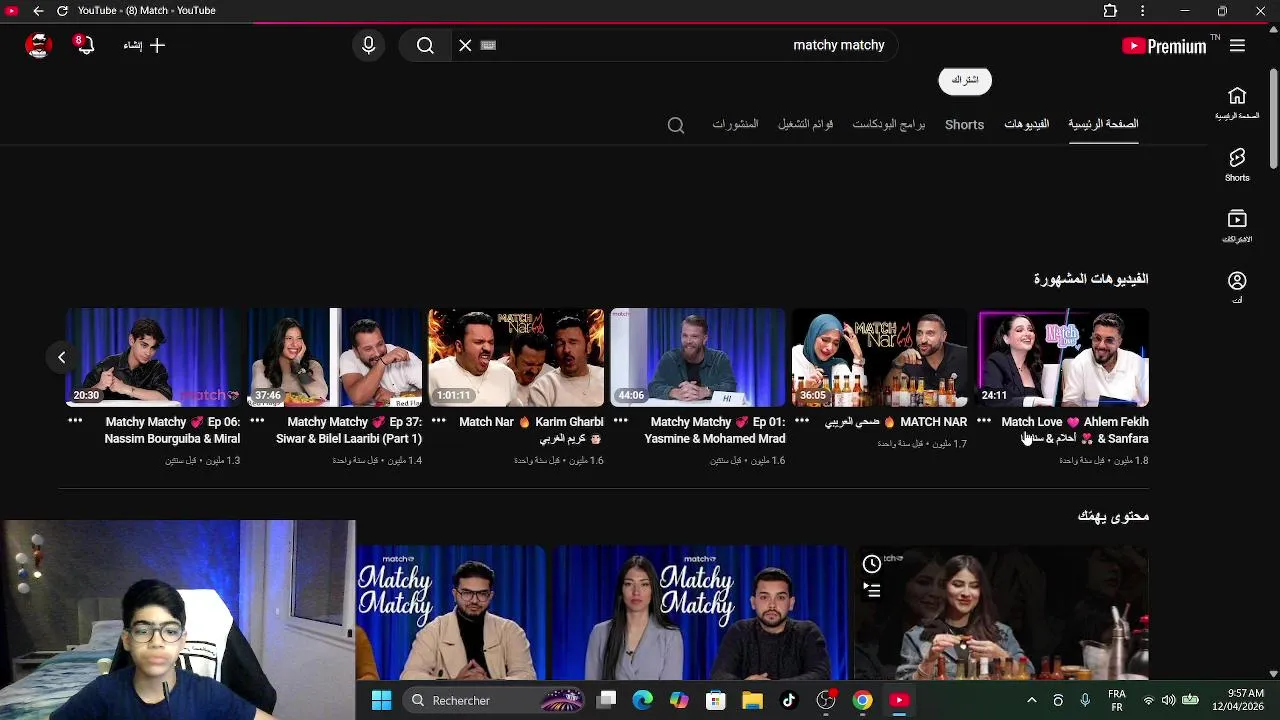Viewport: 1280px width, 720px height.
Task: Open Task View on the taskbar
Action: click(x=607, y=700)
